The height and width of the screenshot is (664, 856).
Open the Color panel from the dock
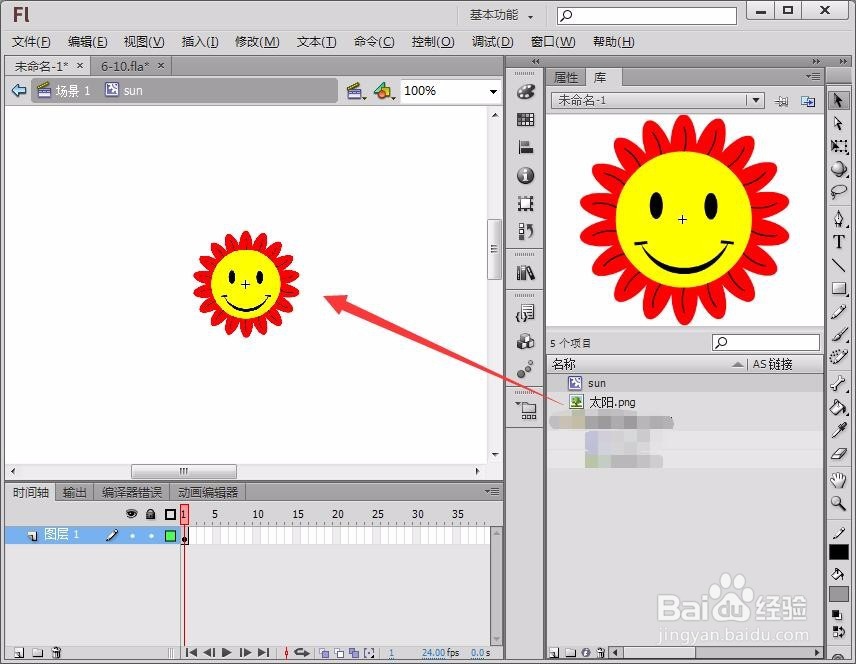point(525,92)
